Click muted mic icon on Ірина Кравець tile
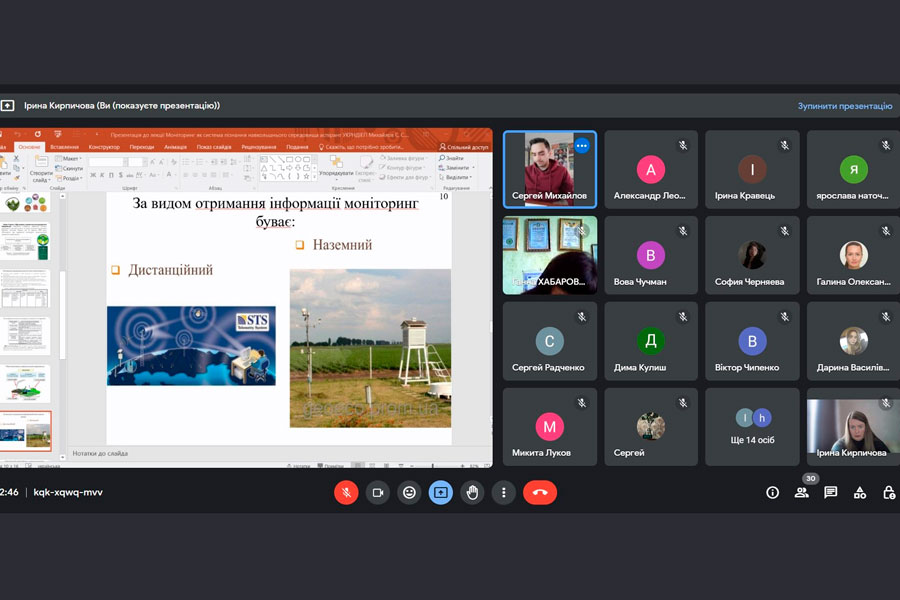This screenshot has width=900, height=600. [785, 146]
